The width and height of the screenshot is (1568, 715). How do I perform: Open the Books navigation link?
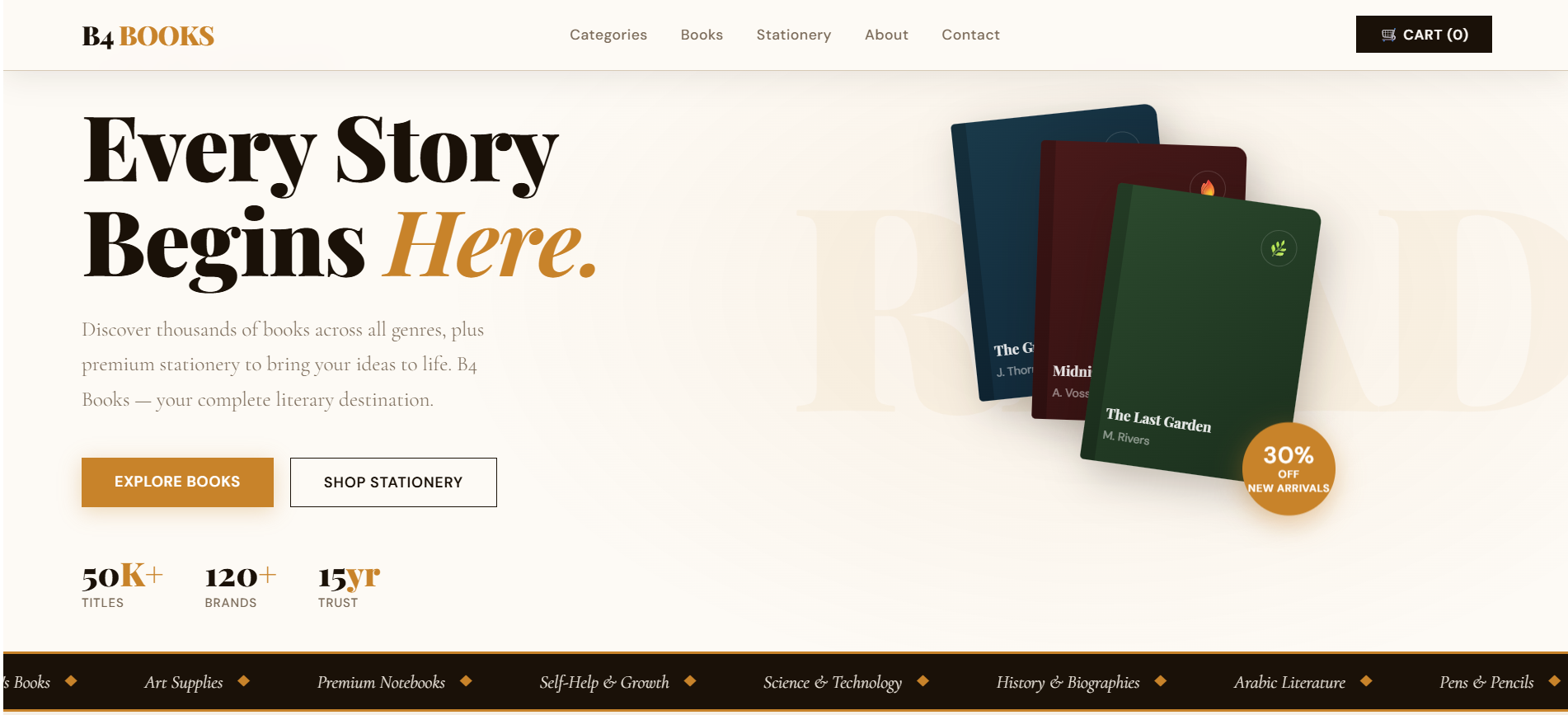coord(702,35)
